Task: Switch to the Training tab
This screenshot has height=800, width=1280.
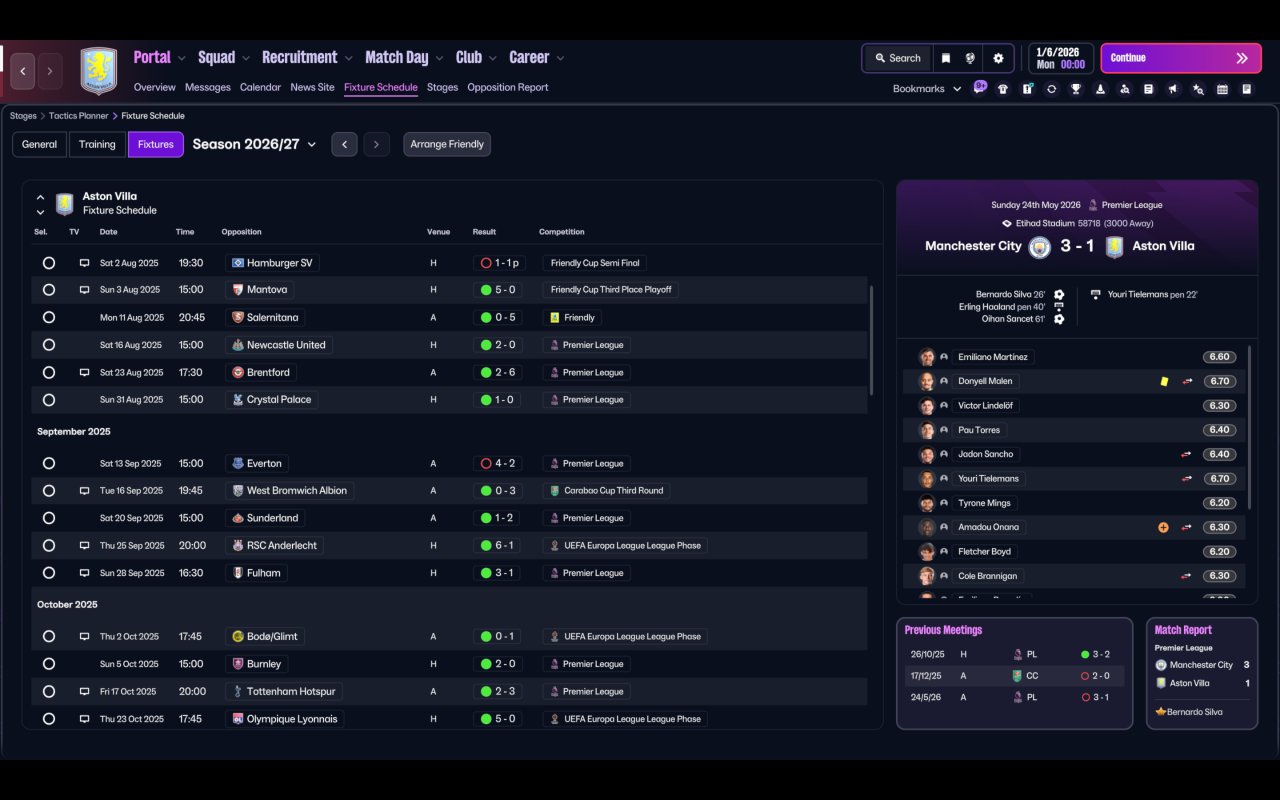Action: coord(97,145)
